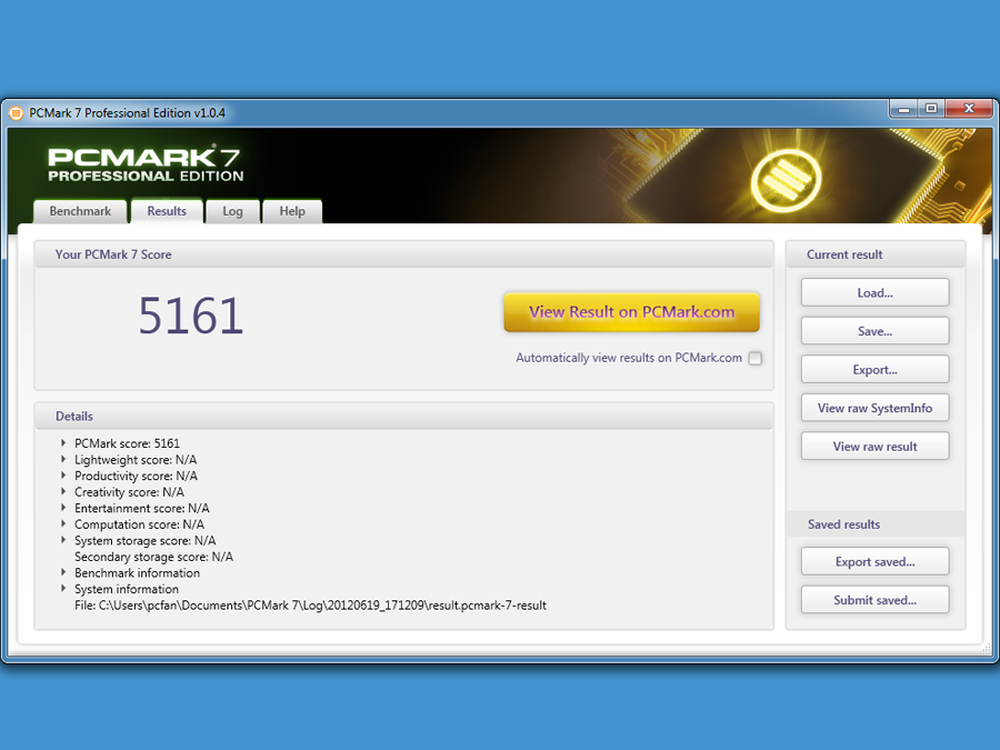Screen dimensions: 1000x750
Task: Click the large 5161 score value
Action: (x=191, y=316)
